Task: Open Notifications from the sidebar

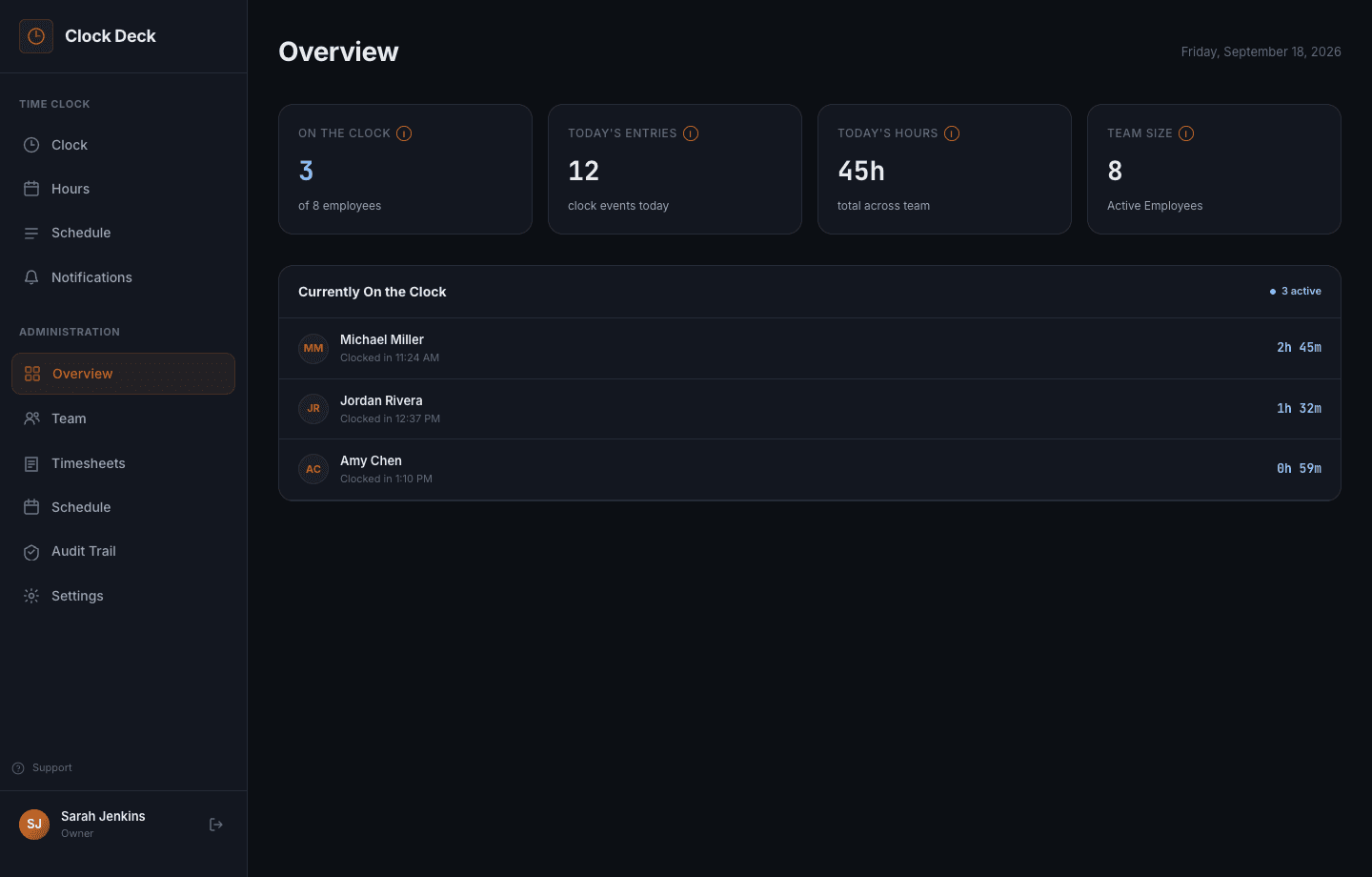Action: (x=123, y=277)
